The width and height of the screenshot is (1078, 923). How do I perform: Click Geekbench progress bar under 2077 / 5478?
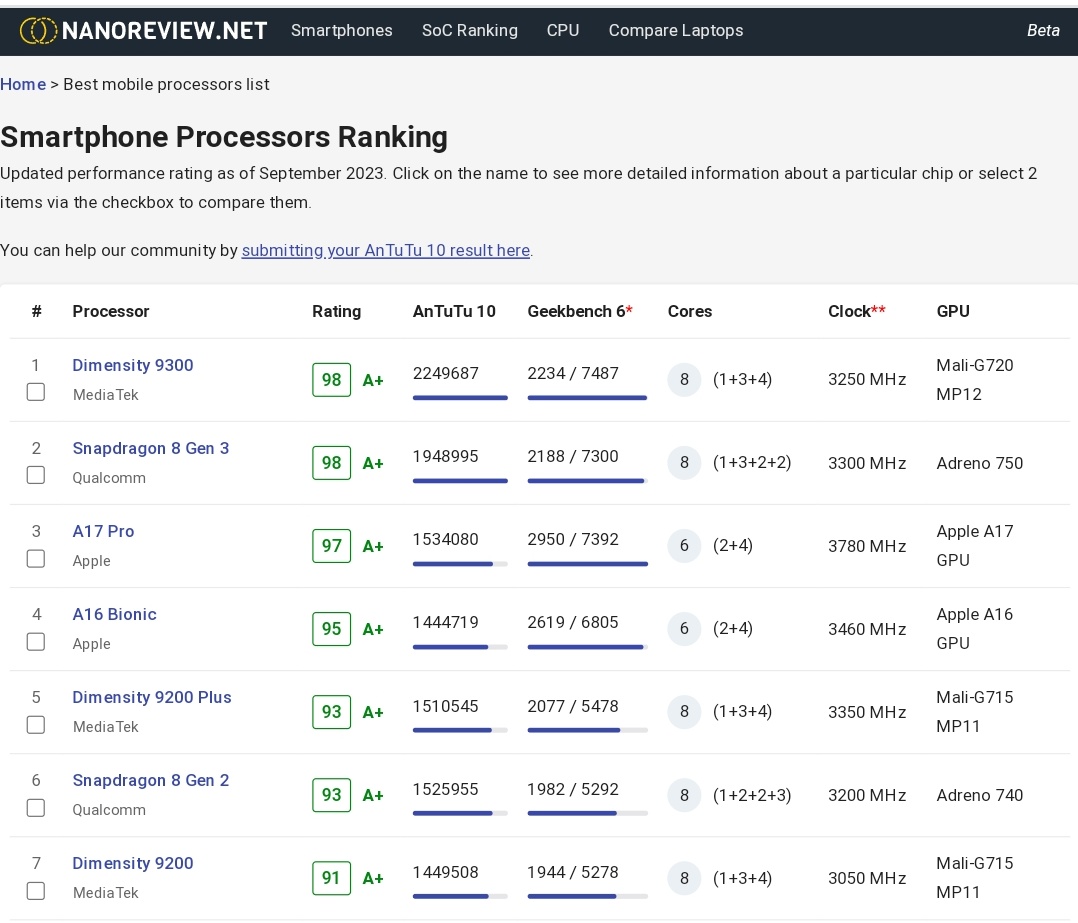587,731
